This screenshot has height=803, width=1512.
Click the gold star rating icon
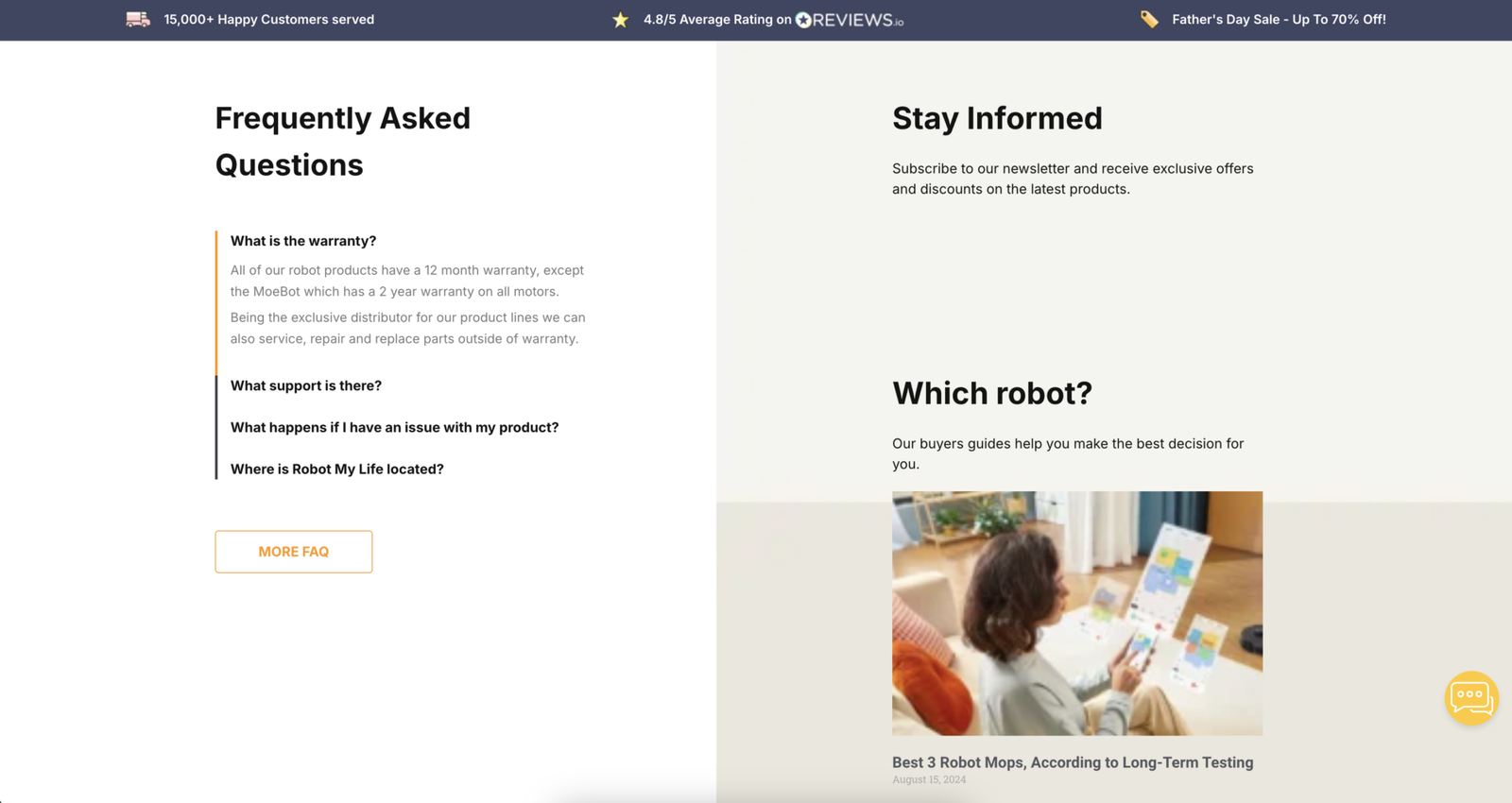(620, 20)
